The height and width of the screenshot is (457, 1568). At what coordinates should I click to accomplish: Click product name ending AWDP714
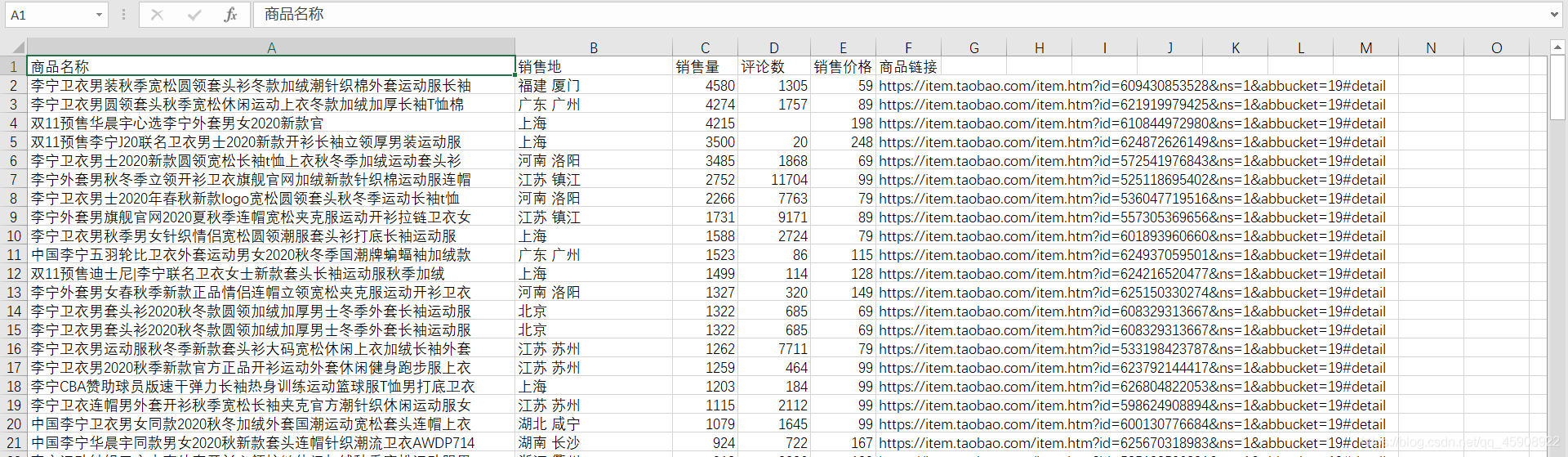pyautogui.click(x=271, y=442)
